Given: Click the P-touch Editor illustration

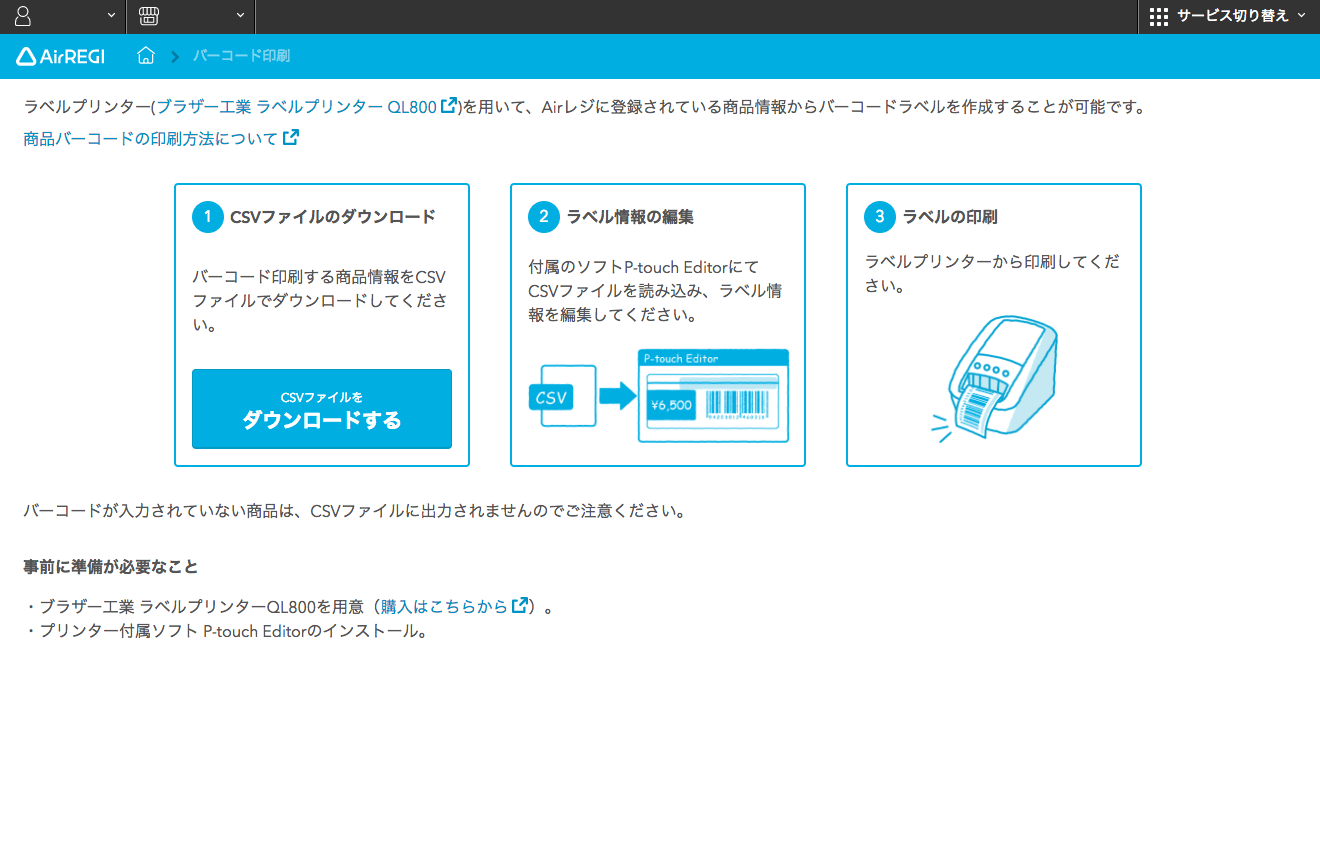Looking at the screenshot, I should (x=658, y=396).
